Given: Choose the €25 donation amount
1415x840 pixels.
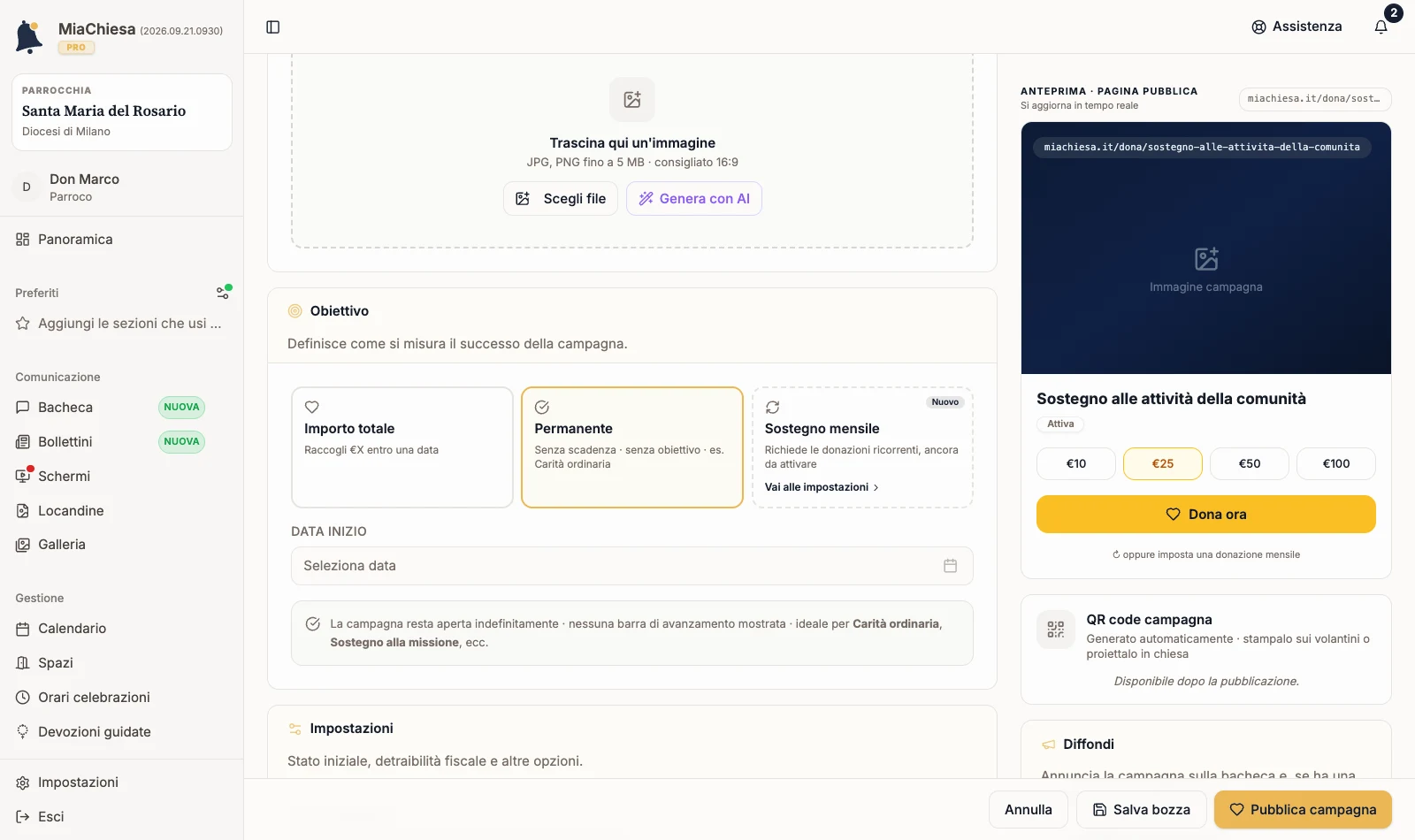Looking at the screenshot, I should click(x=1163, y=463).
